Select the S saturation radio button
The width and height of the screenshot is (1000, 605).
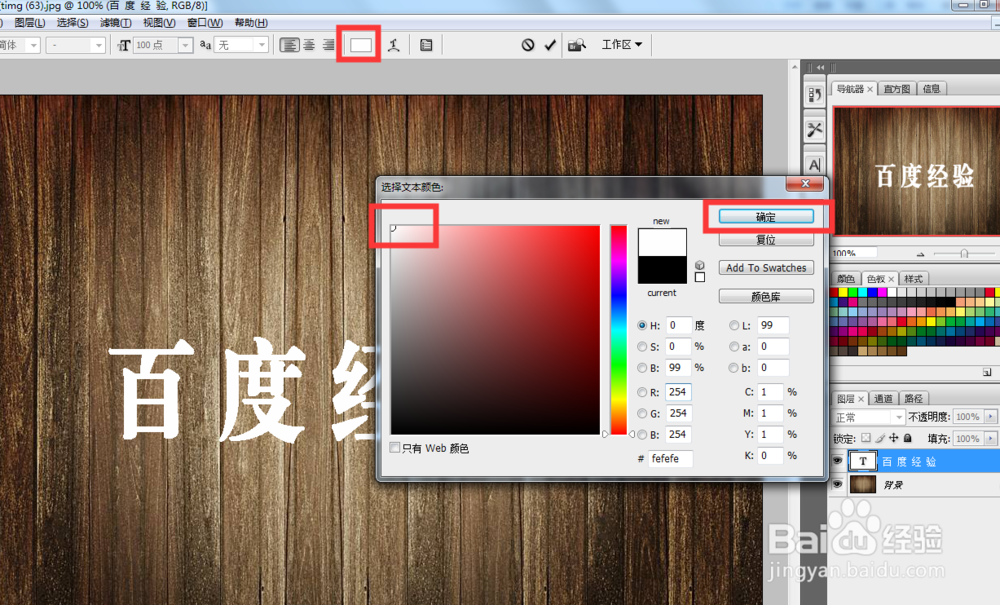click(x=642, y=347)
